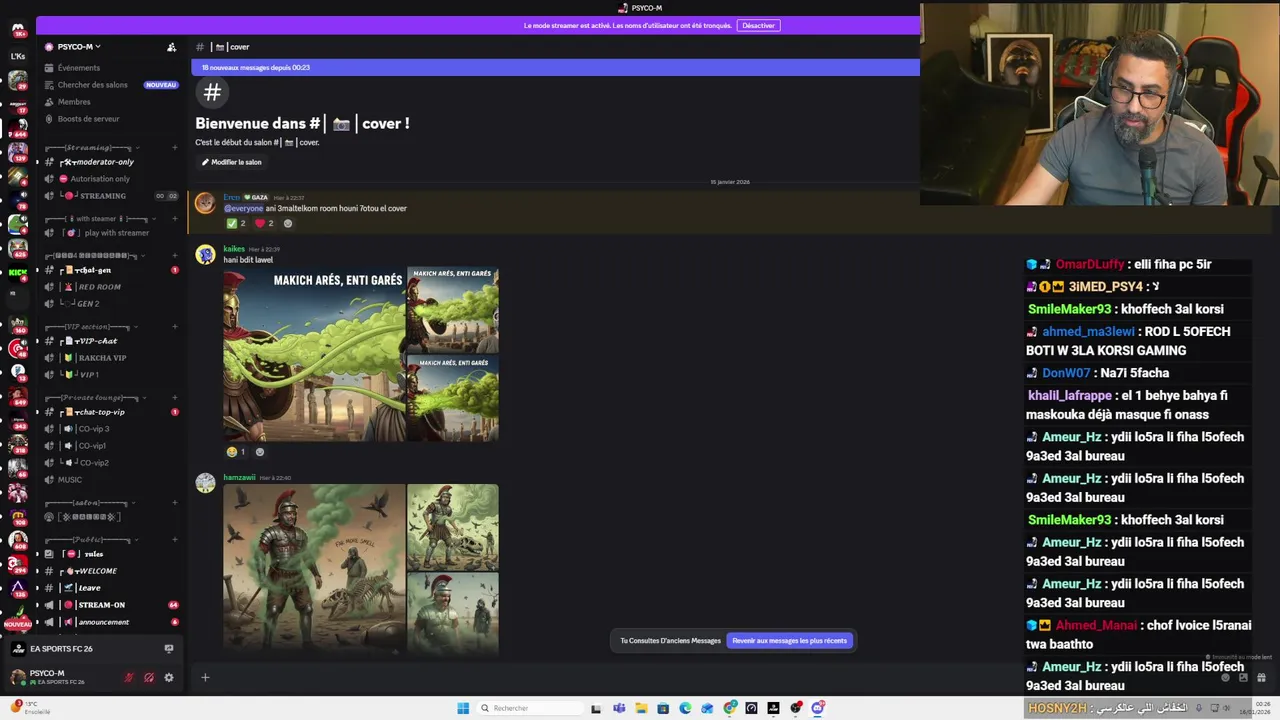Open hamzawii's large Roman soldier image
The height and width of the screenshot is (720, 1280).
pyautogui.click(x=314, y=570)
